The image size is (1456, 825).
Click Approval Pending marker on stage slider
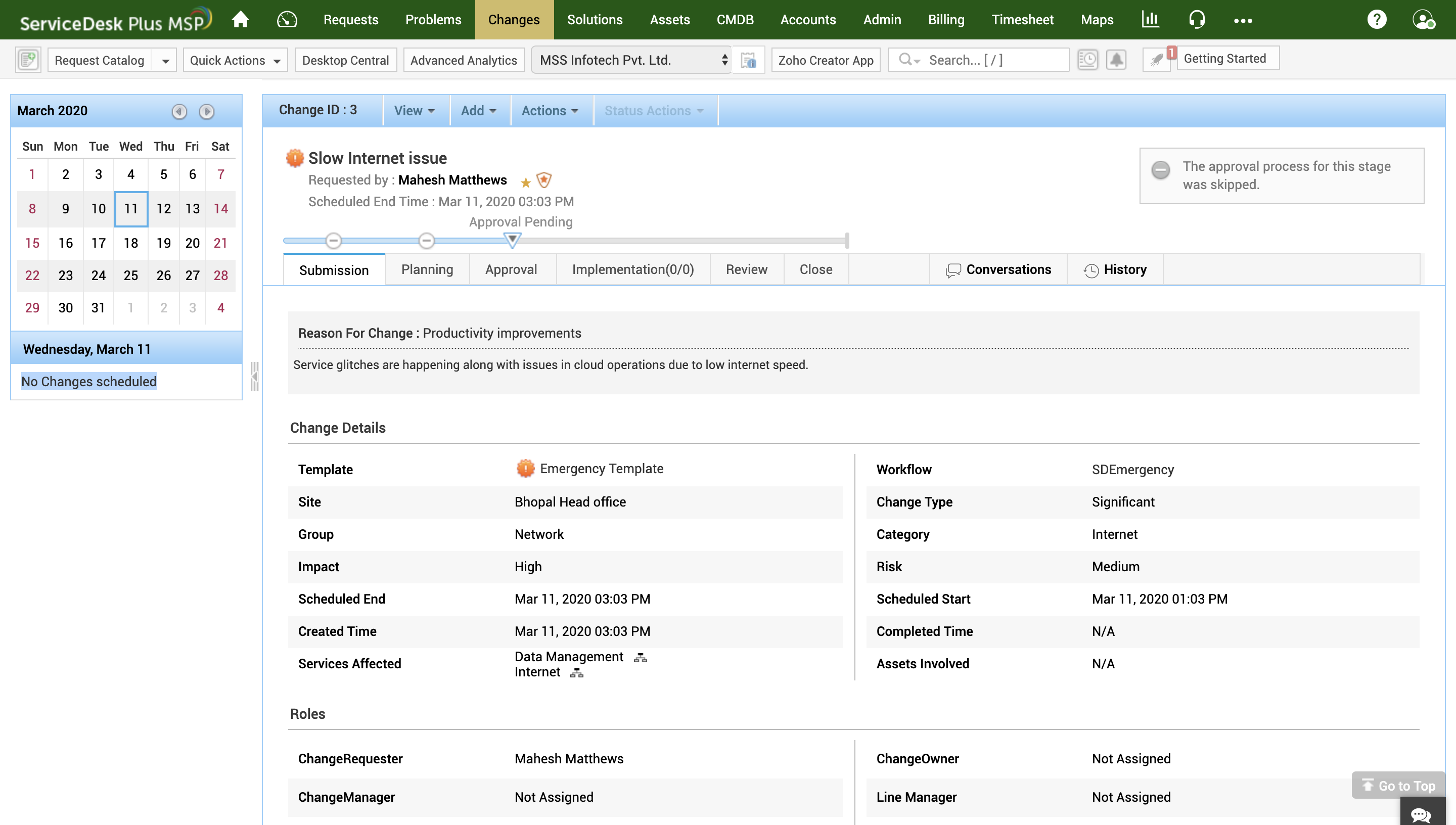[512, 240]
